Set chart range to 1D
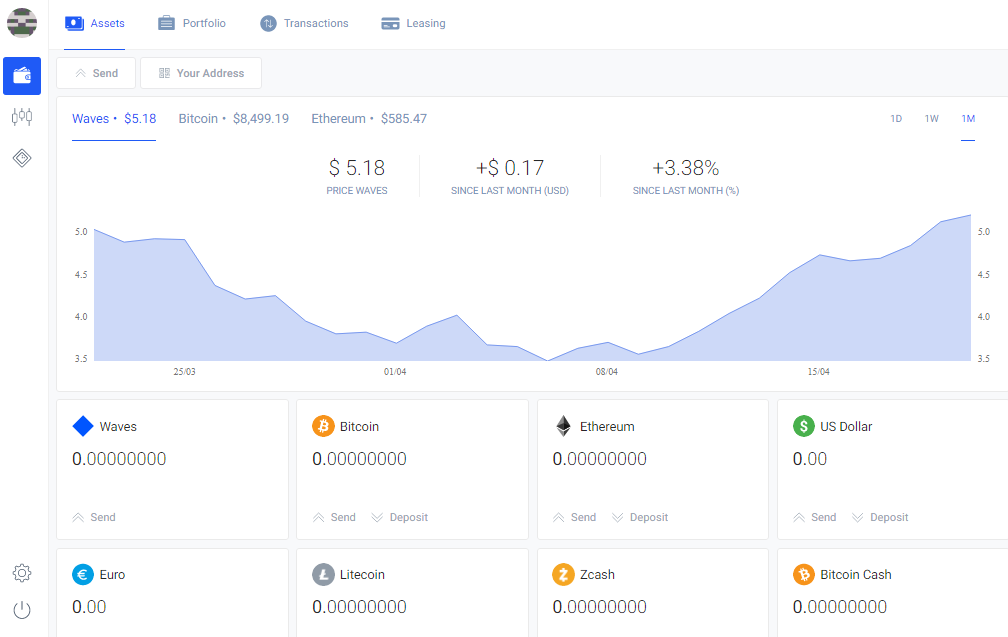The width and height of the screenshot is (1008, 637). [896, 119]
